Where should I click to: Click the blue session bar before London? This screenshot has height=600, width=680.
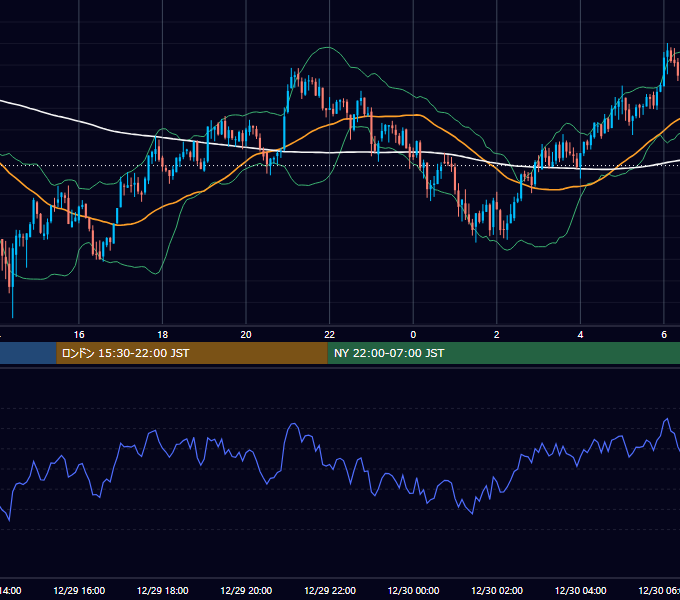[28, 353]
